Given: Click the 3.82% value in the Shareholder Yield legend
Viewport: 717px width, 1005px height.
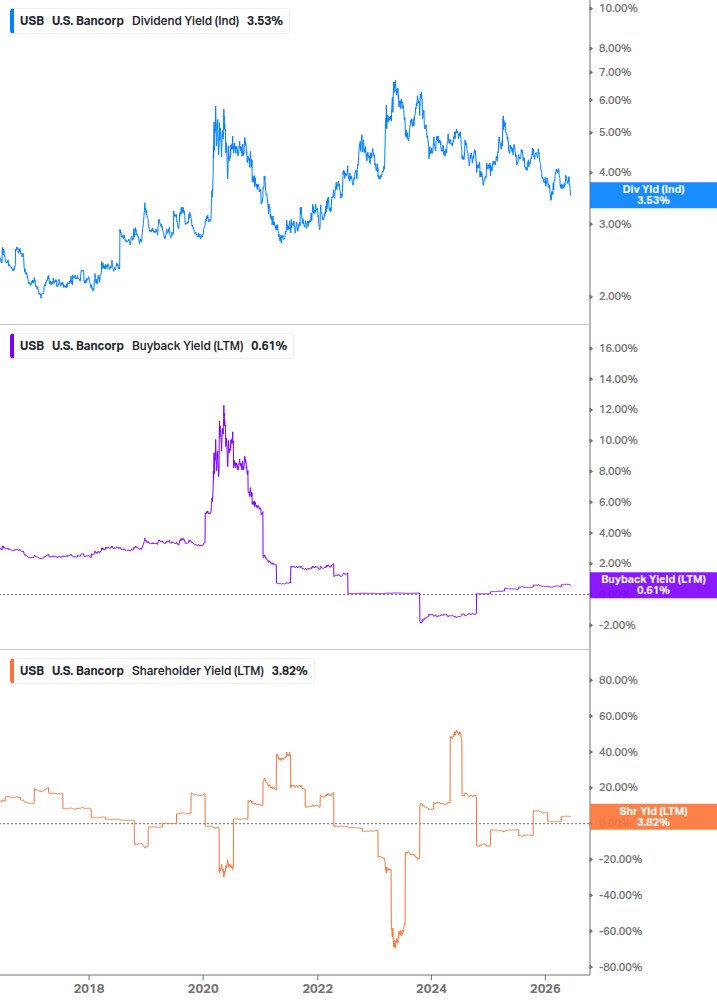Looking at the screenshot, I should point(290,670).
